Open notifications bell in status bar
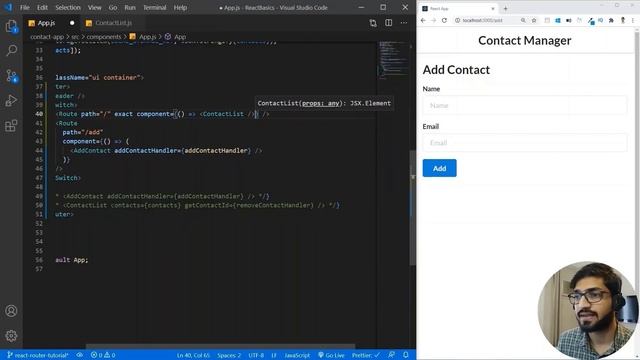The image size is (640, 360). [406, 355]
